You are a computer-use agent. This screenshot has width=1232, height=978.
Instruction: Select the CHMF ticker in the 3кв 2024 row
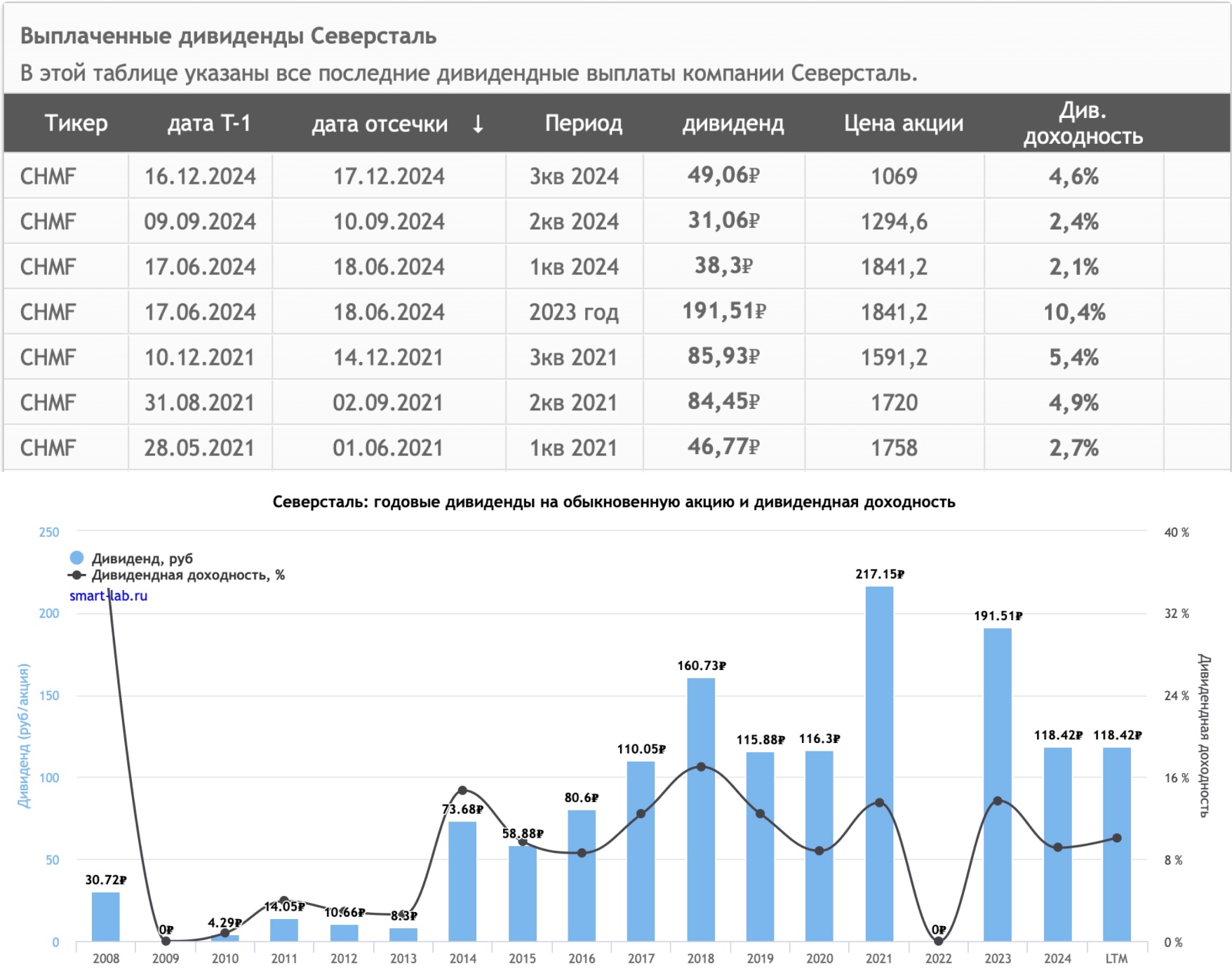point(48,176)
